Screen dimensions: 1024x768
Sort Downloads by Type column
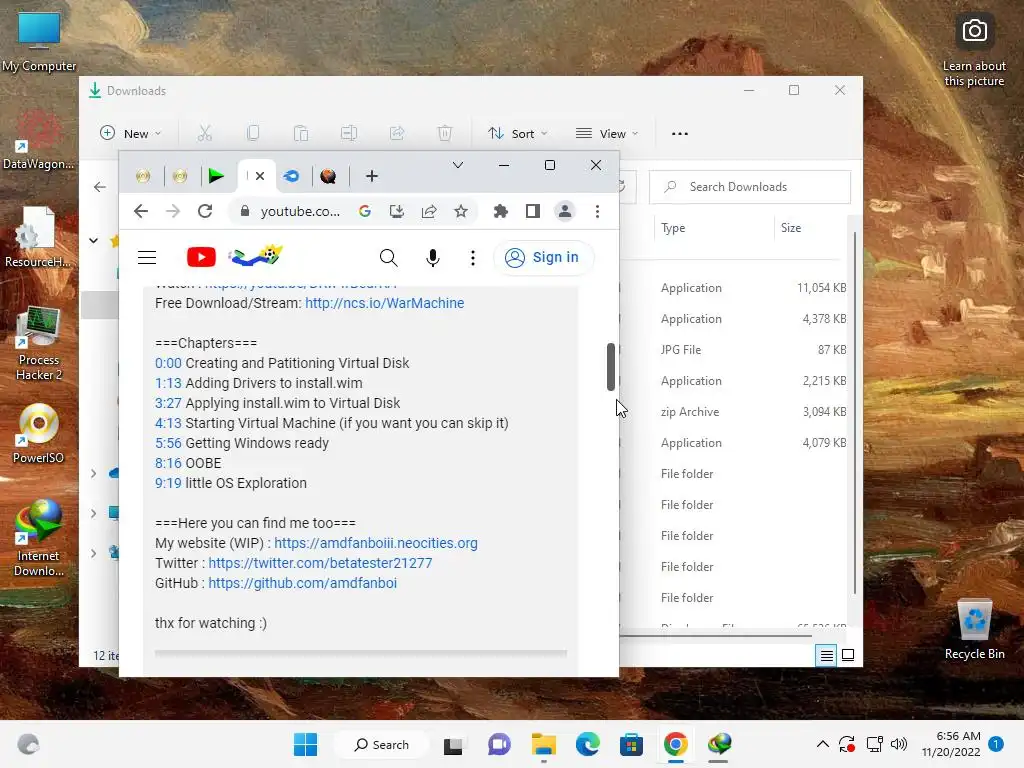[x=673, y=228]
